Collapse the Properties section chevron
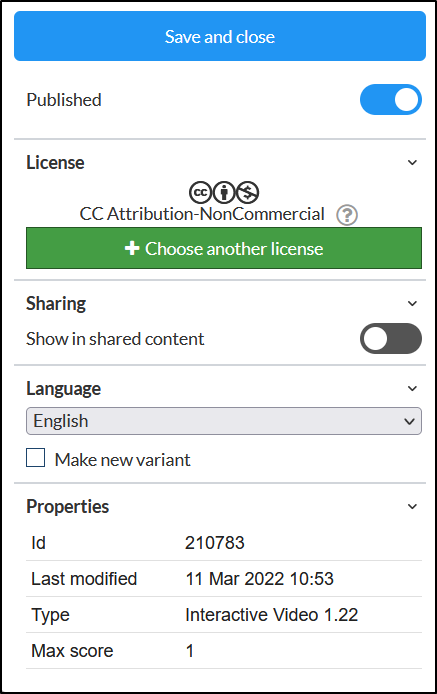437x694 pixels. [412, 506]
